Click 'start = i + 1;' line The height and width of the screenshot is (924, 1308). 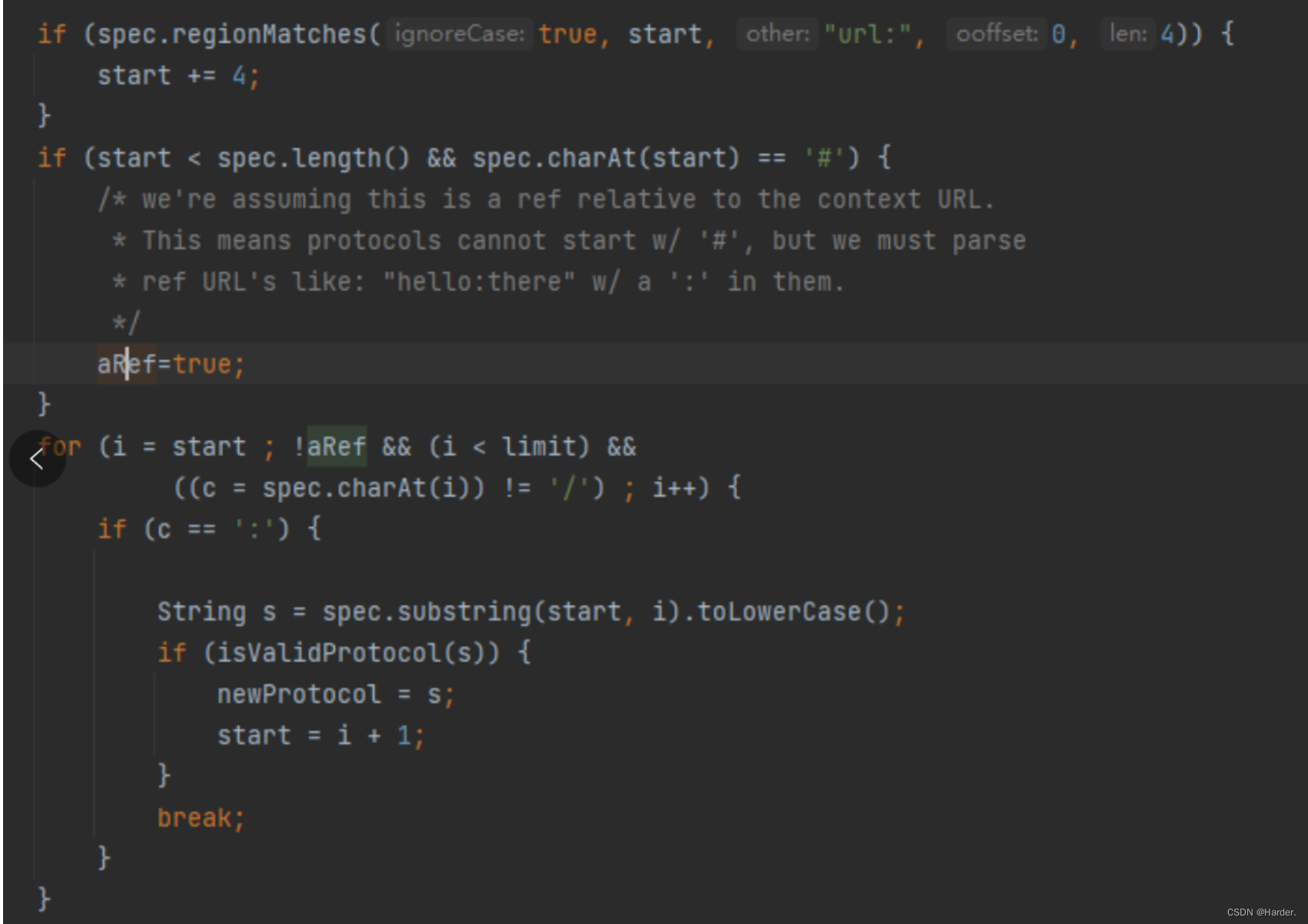(321, 737)
